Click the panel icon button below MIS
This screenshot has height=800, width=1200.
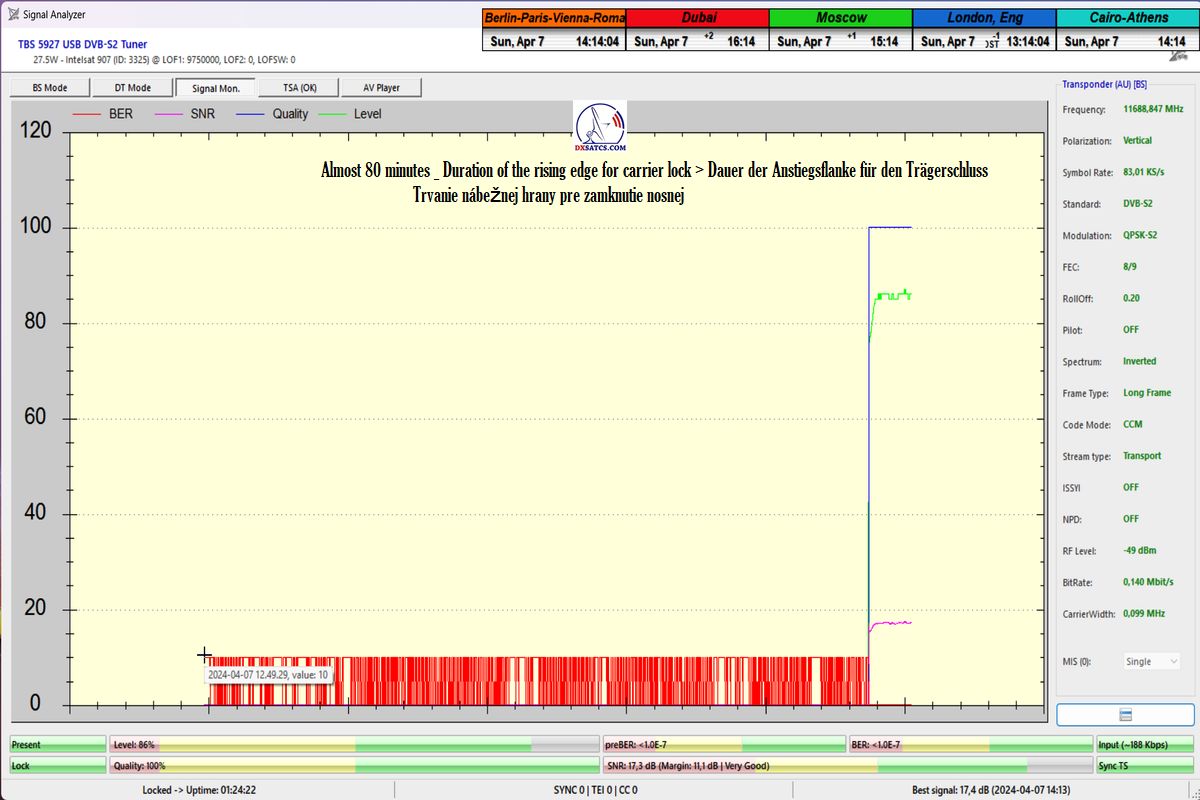point(1125,714)
